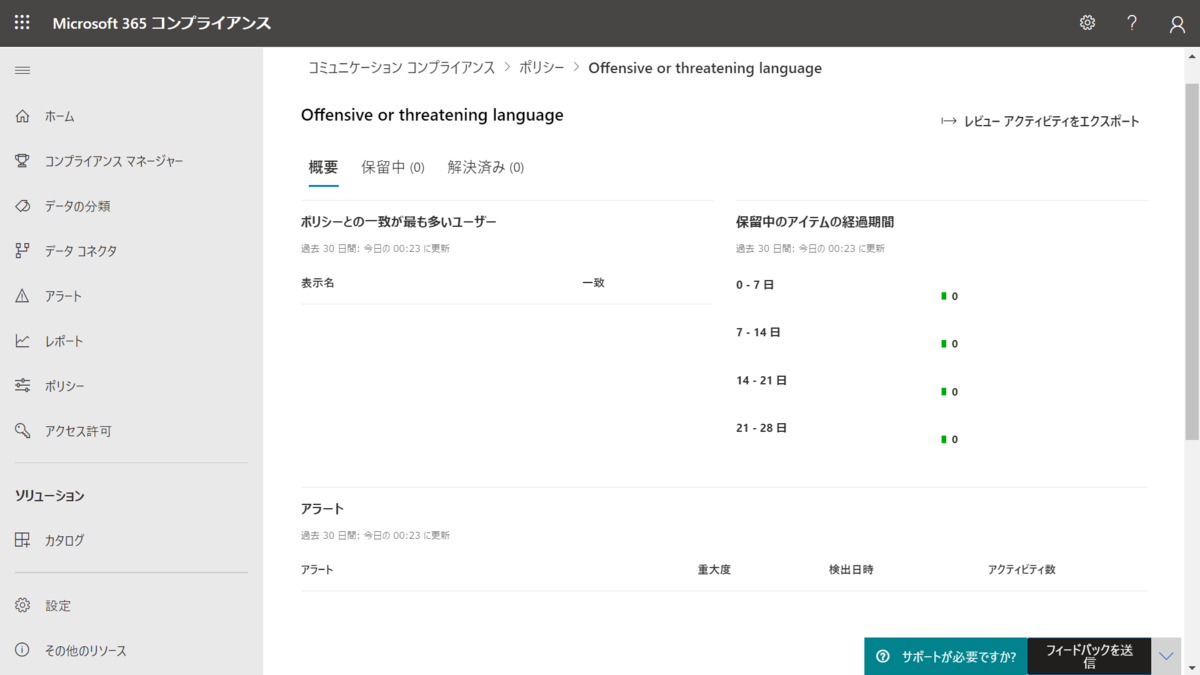This screenshot has height=675, width=1200.
Task: Click サポートが必要ですか? button
Action: (946, 657)
